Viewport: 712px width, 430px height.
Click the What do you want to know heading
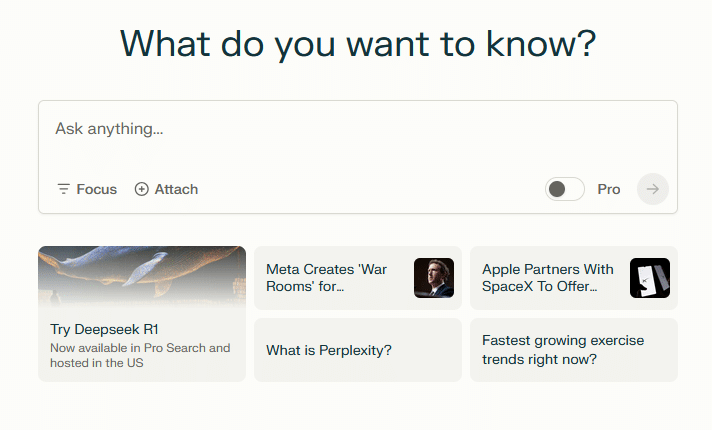[x=357, y=45]
